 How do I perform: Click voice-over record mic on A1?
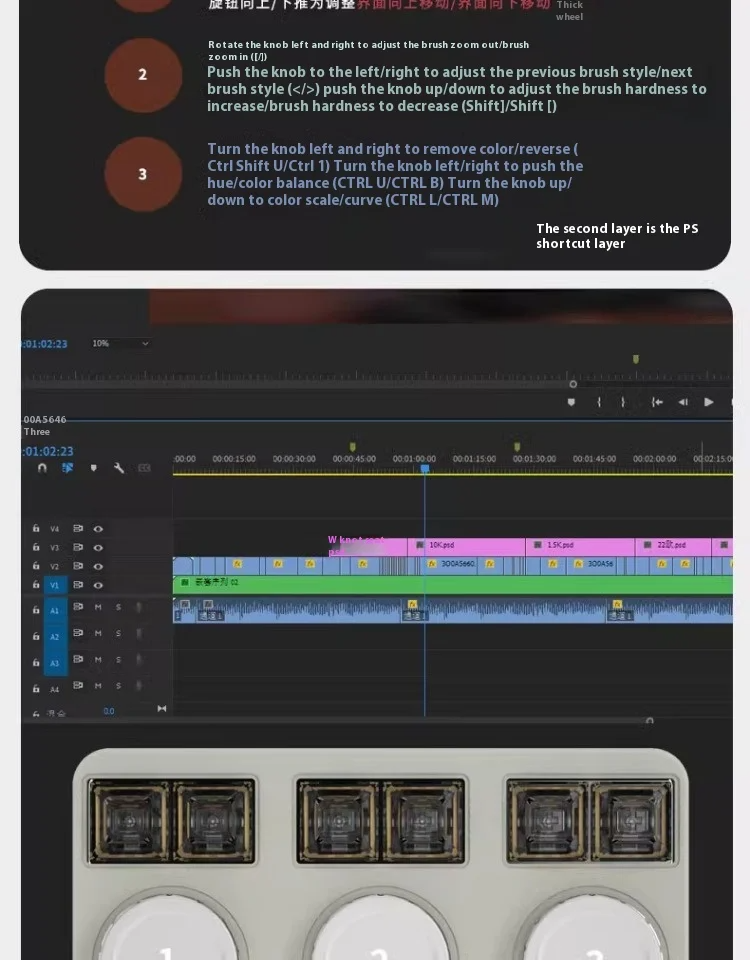(139, 607)
